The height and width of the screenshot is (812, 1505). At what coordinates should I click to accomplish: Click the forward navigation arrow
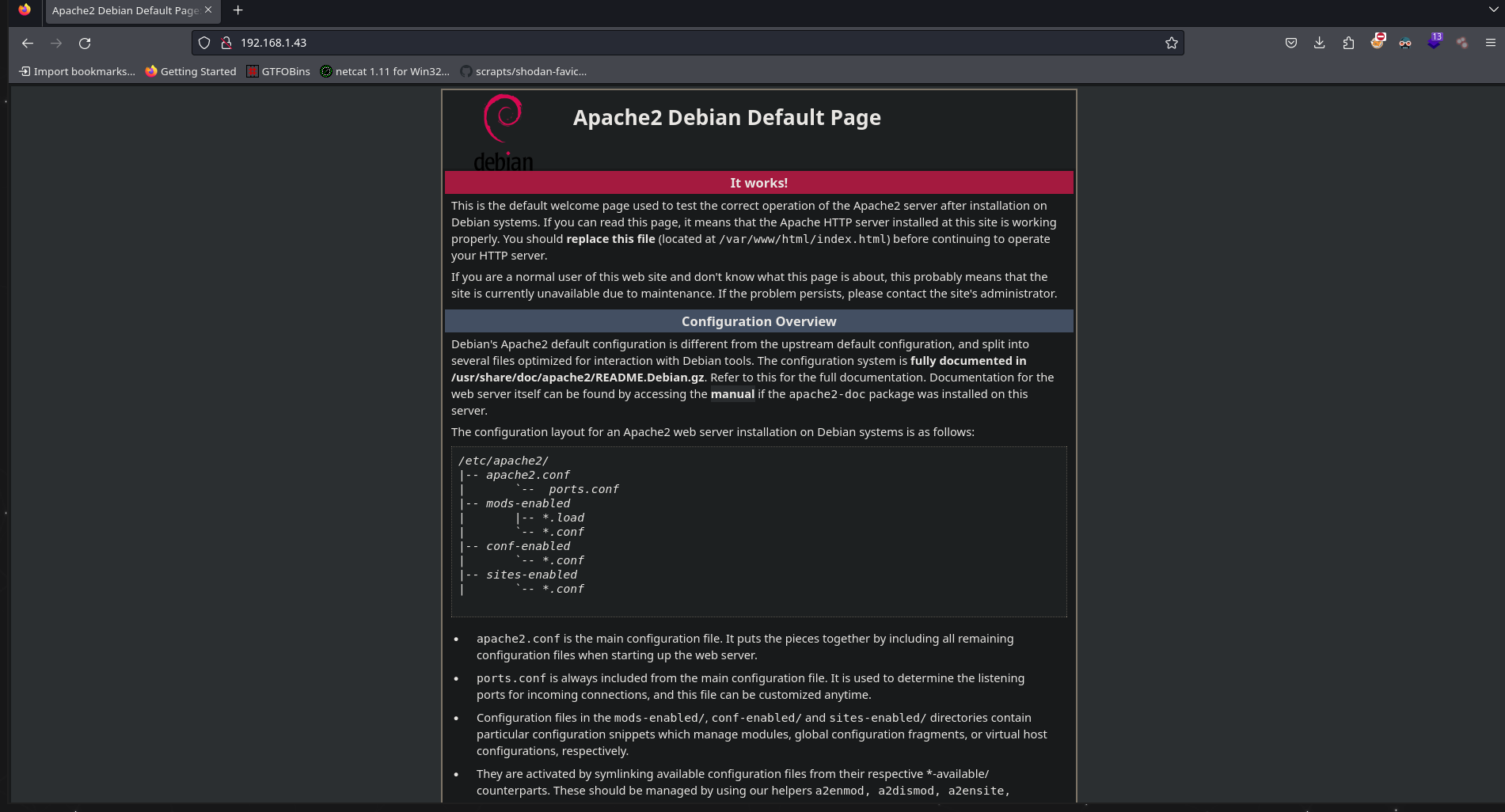pyautogui.click(x=56, y=43)
